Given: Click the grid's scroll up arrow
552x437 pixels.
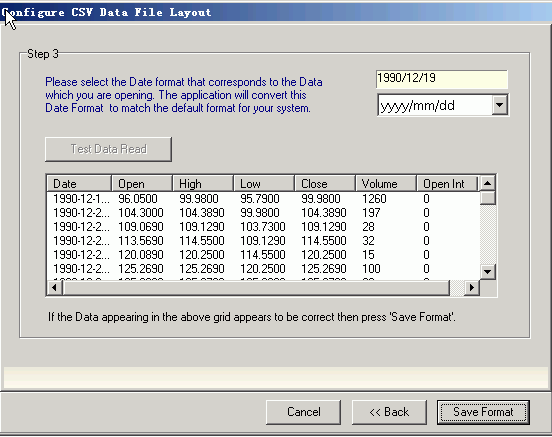Looking at the screenshot, I should pyautogui.click(x=488, y=183).
